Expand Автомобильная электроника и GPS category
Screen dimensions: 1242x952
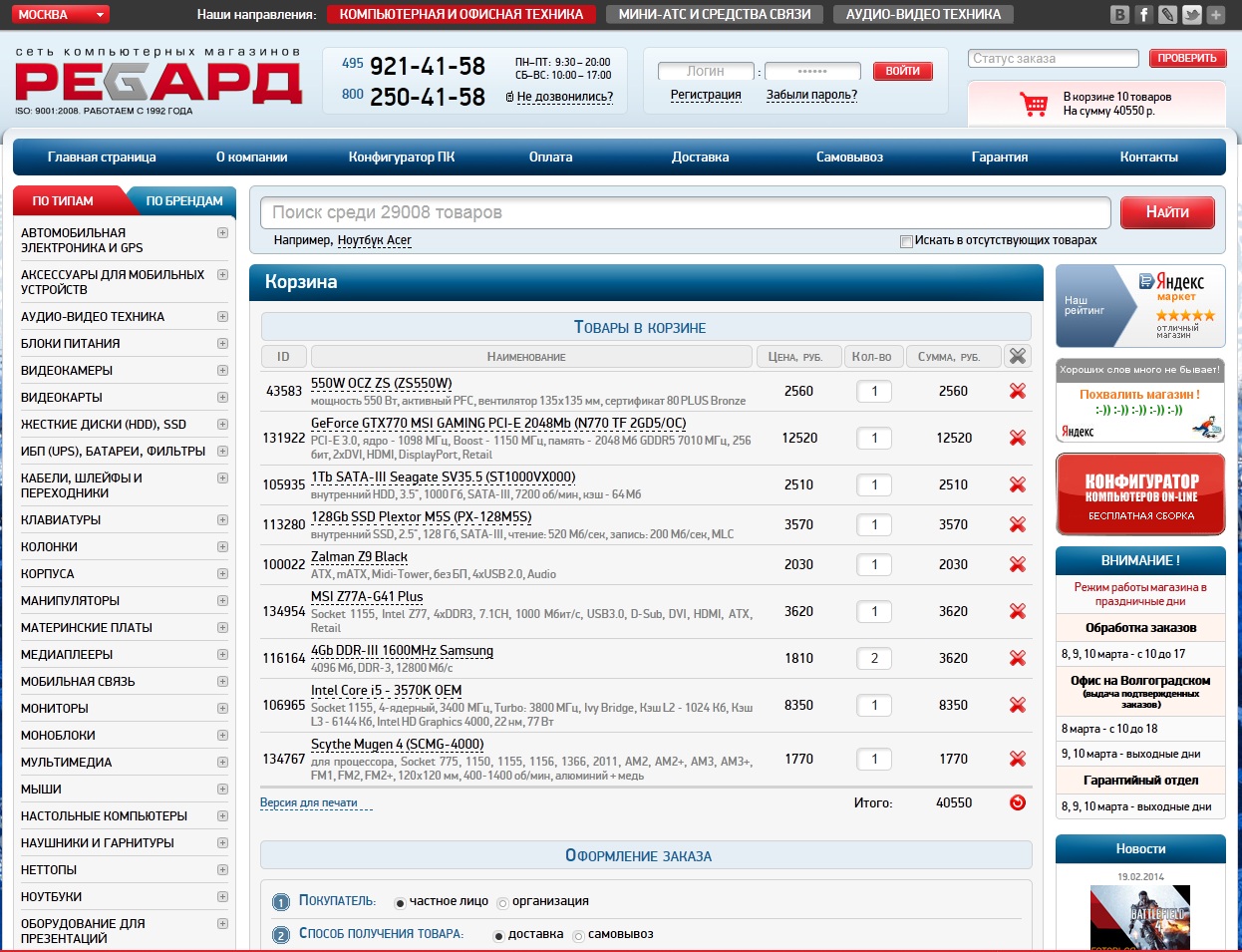pos(222,232)
